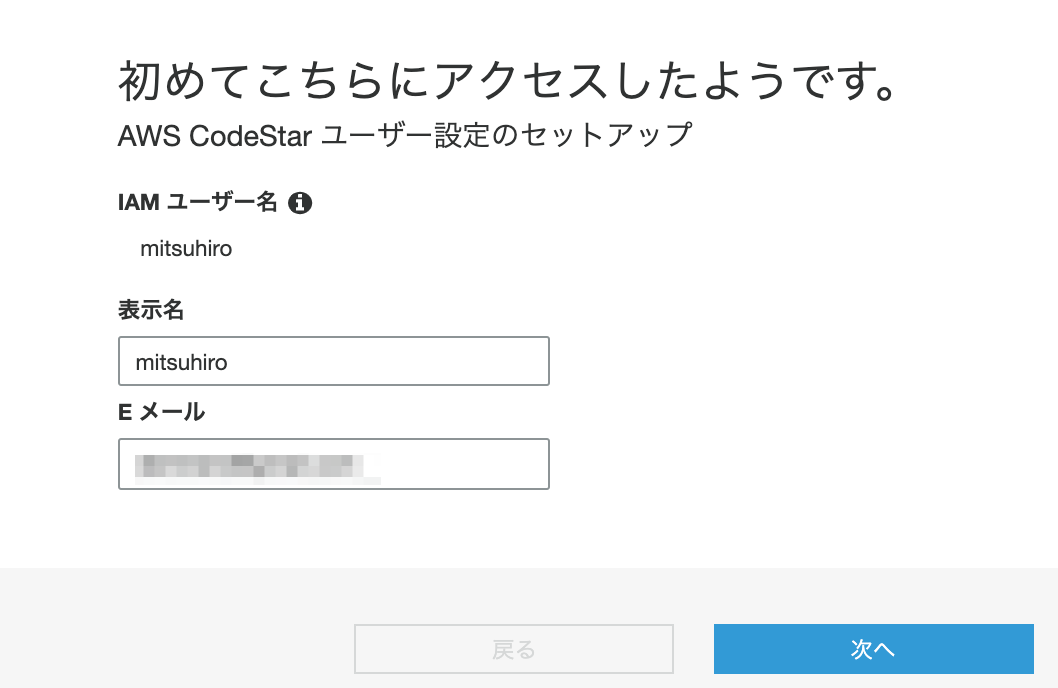
Task: Click the heading 初めてこちらにアクセスしたようです。
Action: coord(509,80)
